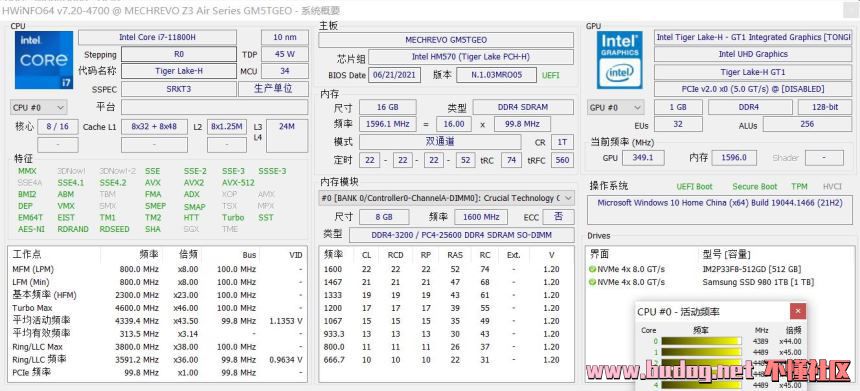The width and height of the screenshot is (860, 391).
Task: Select the DDR4-3200 / PC4-25600 type field
Action: 462,235
